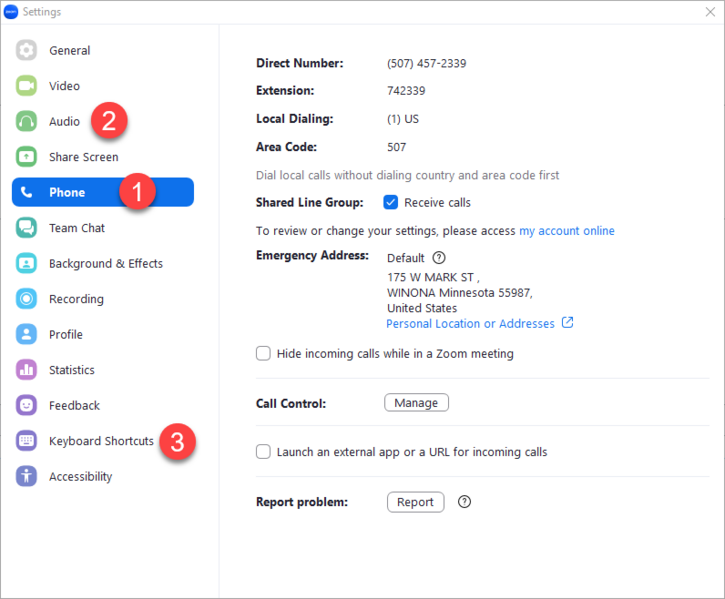Follow the Personal Location or Addresses link
This screenshot has height=599, width=725.
[470, 324]
